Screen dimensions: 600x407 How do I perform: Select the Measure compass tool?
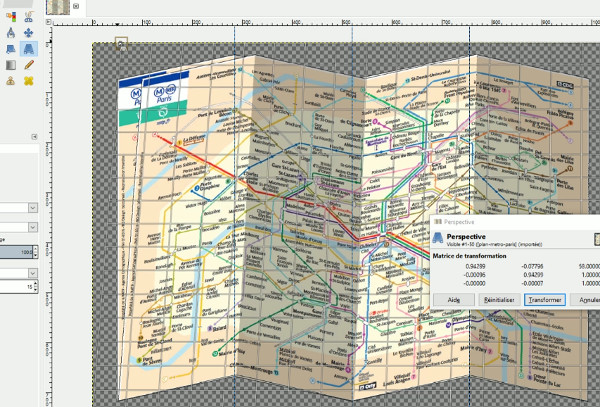click(x=11, y=33)
